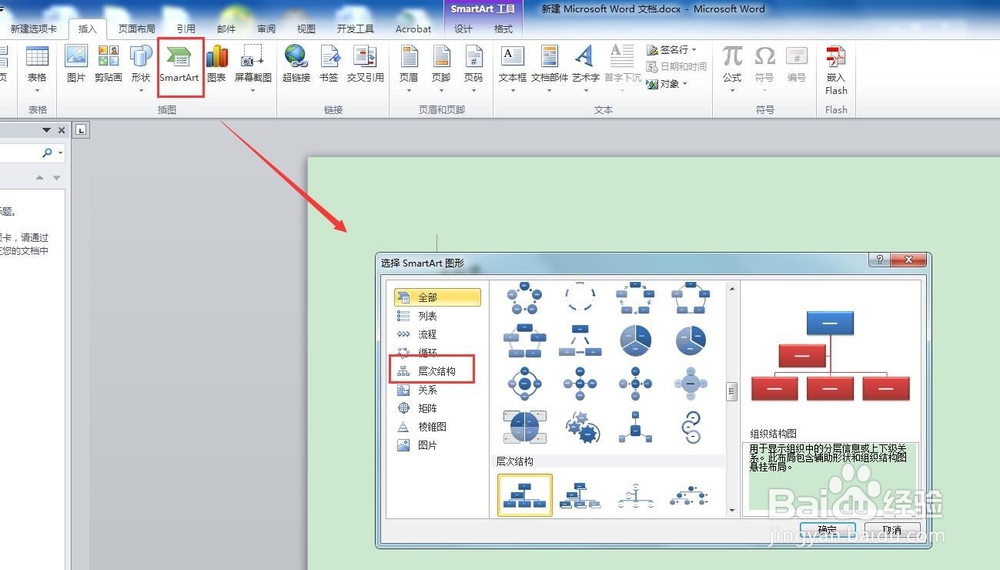This screenshot has height=570, width=1000.
Task: Expand the 屏幕截图 dropdown arrow
Action: (x=253, y=91)
